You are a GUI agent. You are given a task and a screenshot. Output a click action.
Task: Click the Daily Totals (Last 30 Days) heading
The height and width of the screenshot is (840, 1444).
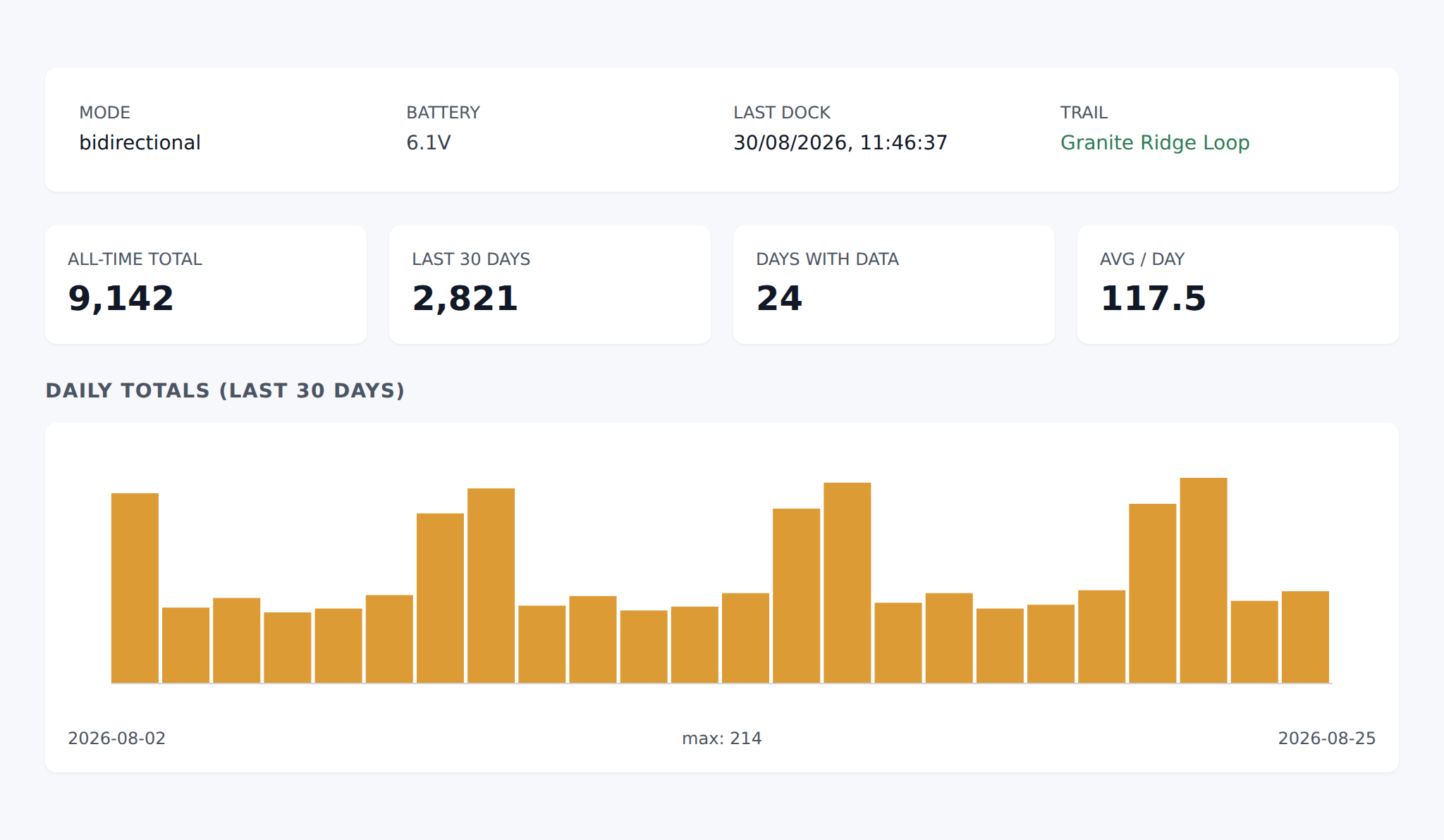point(225,390)
